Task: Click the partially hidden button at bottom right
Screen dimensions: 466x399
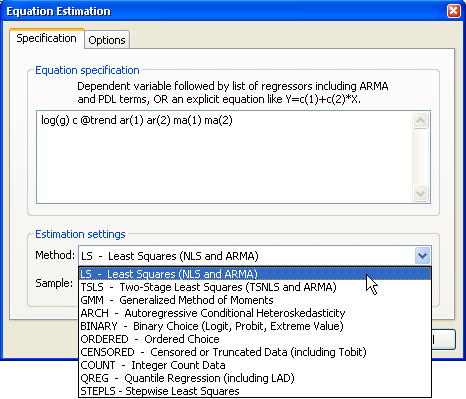Action: click(x=444, y=339)
